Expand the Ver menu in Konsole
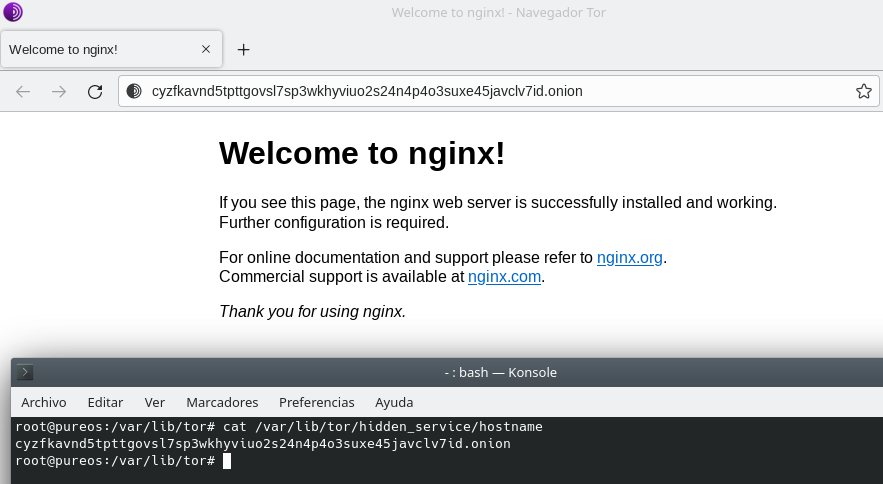883x484 pixels. [x=154, y=402]
